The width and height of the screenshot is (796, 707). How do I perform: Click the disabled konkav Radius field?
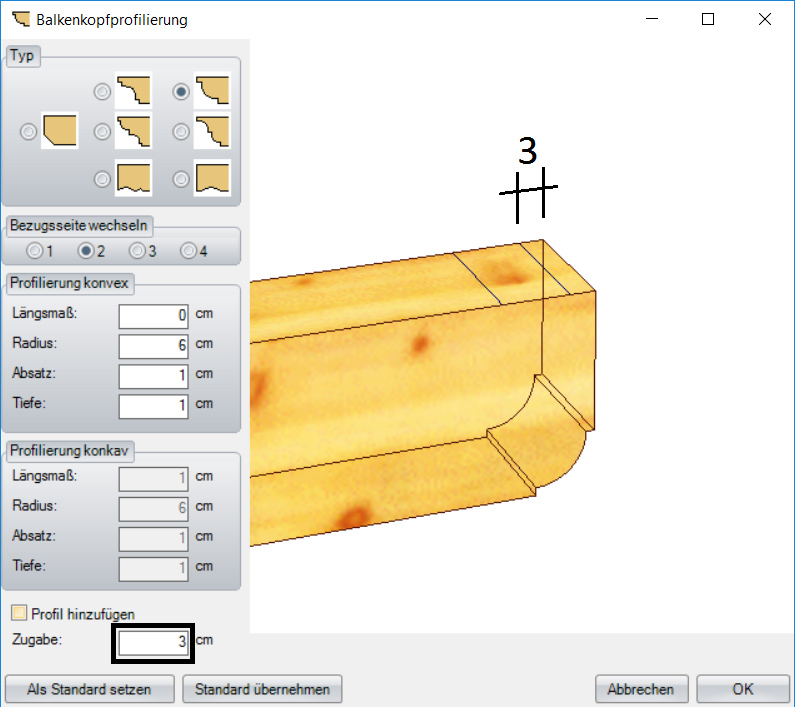click(153, 509)
